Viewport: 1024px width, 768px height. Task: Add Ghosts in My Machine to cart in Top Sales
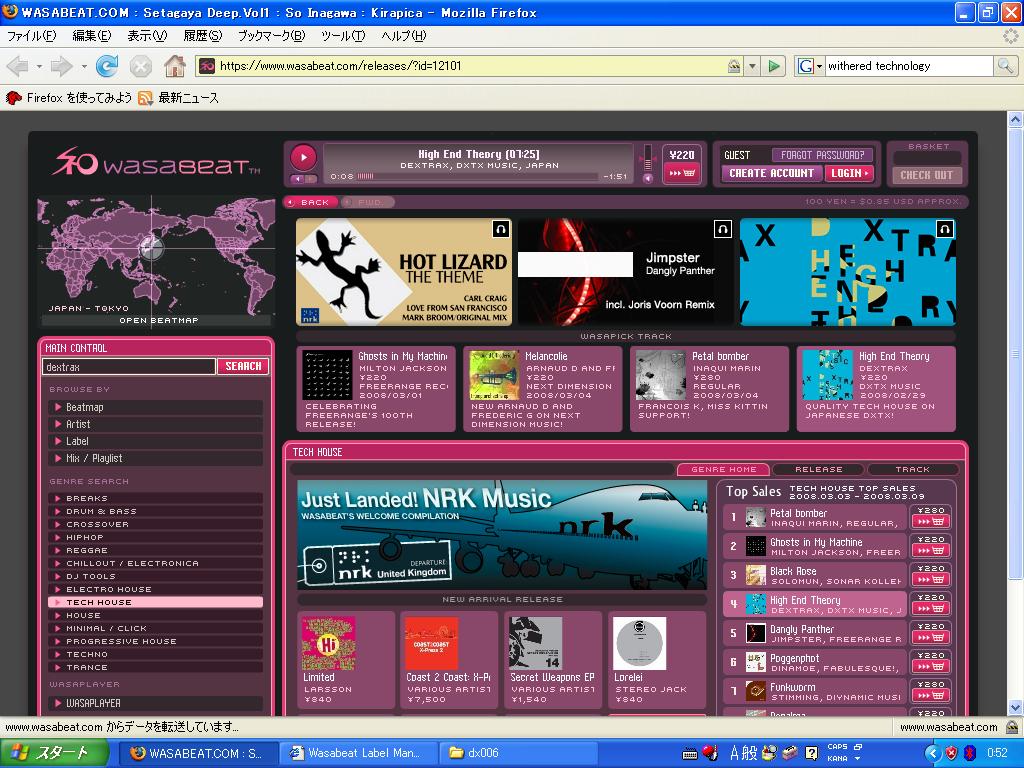point(931,551)
